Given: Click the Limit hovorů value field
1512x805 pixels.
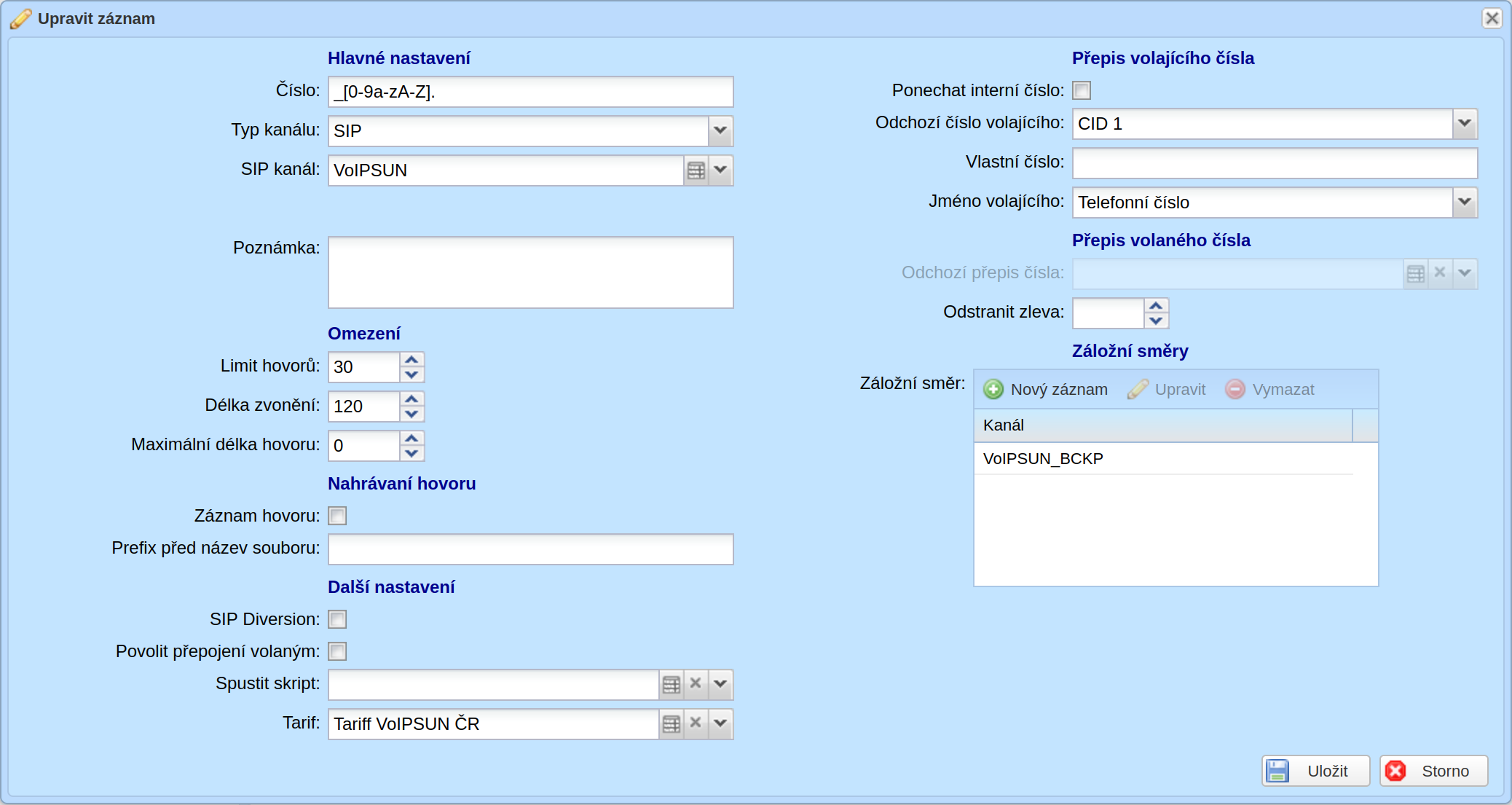Looking at the screenshot, I should (x=363, y=367).
